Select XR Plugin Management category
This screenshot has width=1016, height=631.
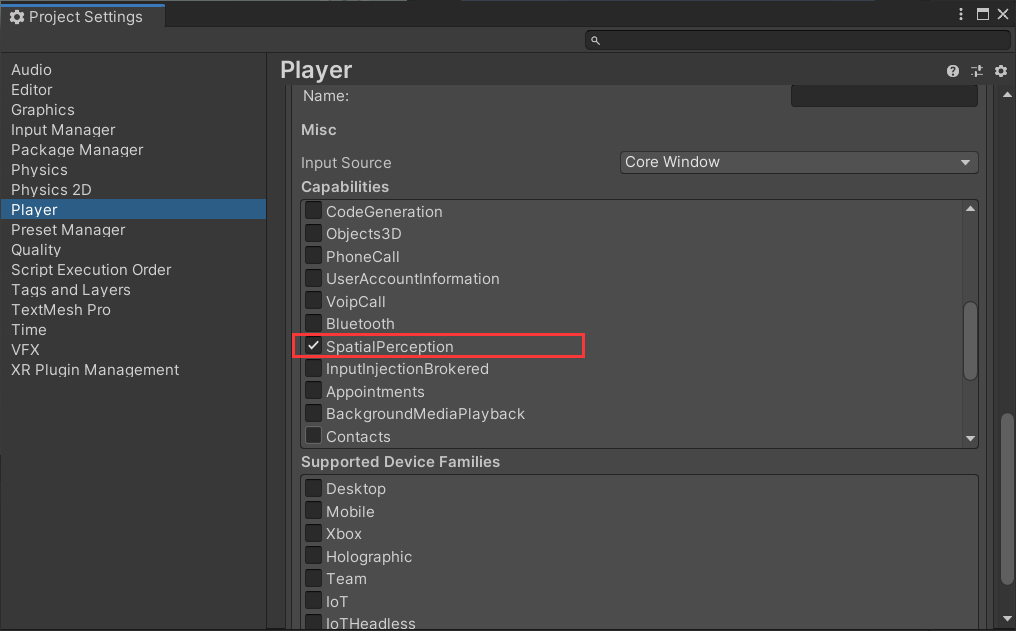pyautogui.click(x=95, y=370)
